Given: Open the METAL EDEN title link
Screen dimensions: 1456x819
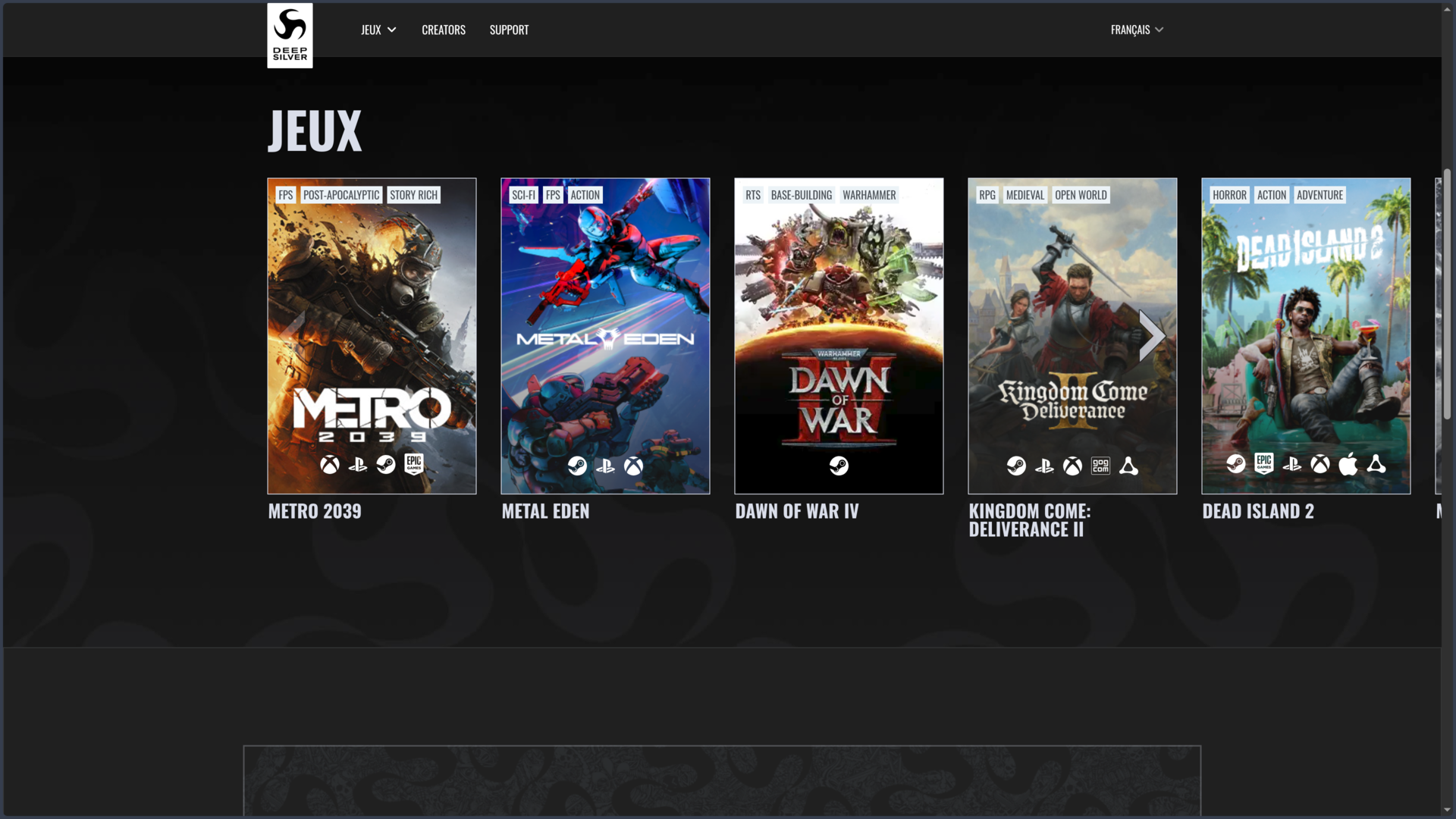Looking at the screenshot, I should click(x=545, y=511).
